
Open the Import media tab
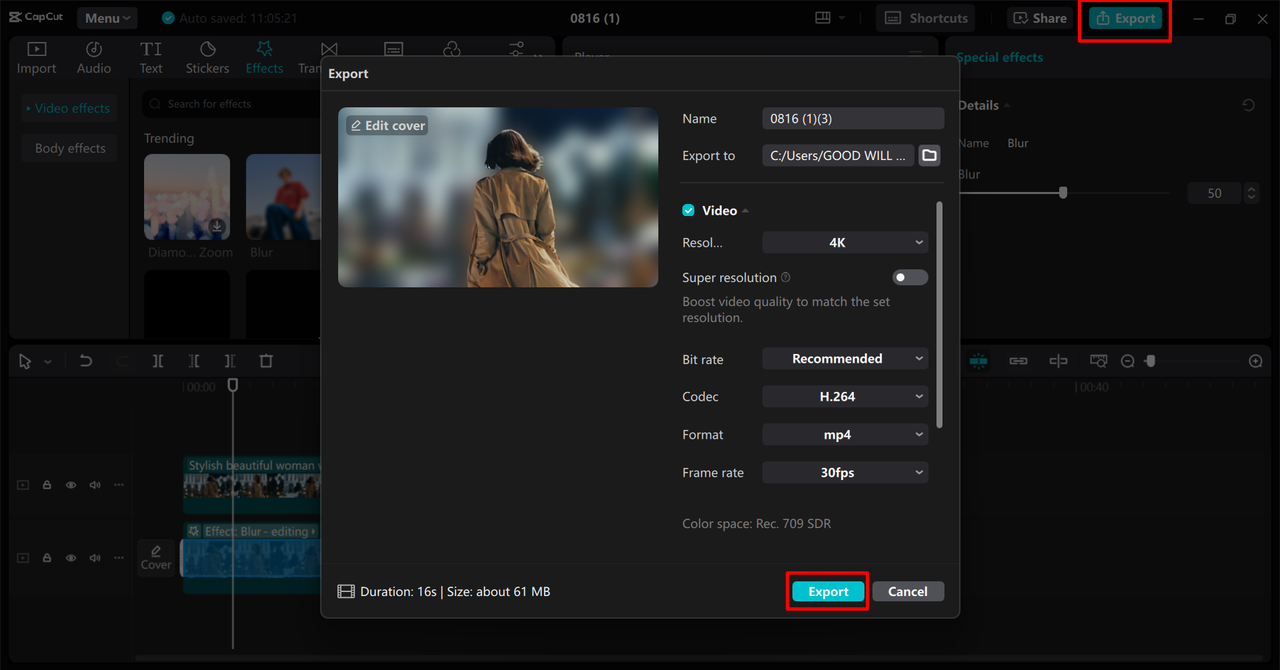pos(36,58)
